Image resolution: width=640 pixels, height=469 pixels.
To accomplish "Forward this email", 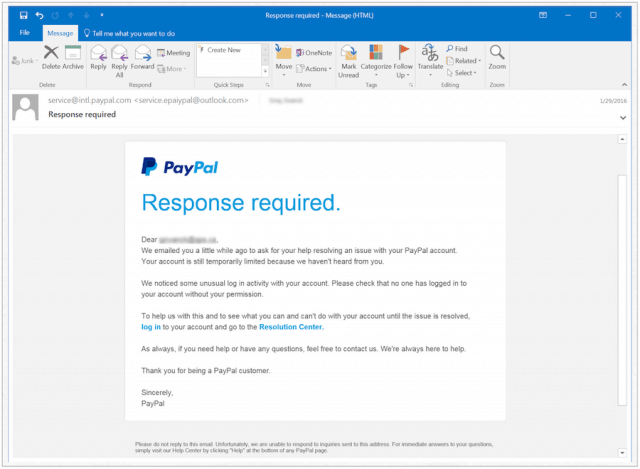I will click(x=142, y=58).
